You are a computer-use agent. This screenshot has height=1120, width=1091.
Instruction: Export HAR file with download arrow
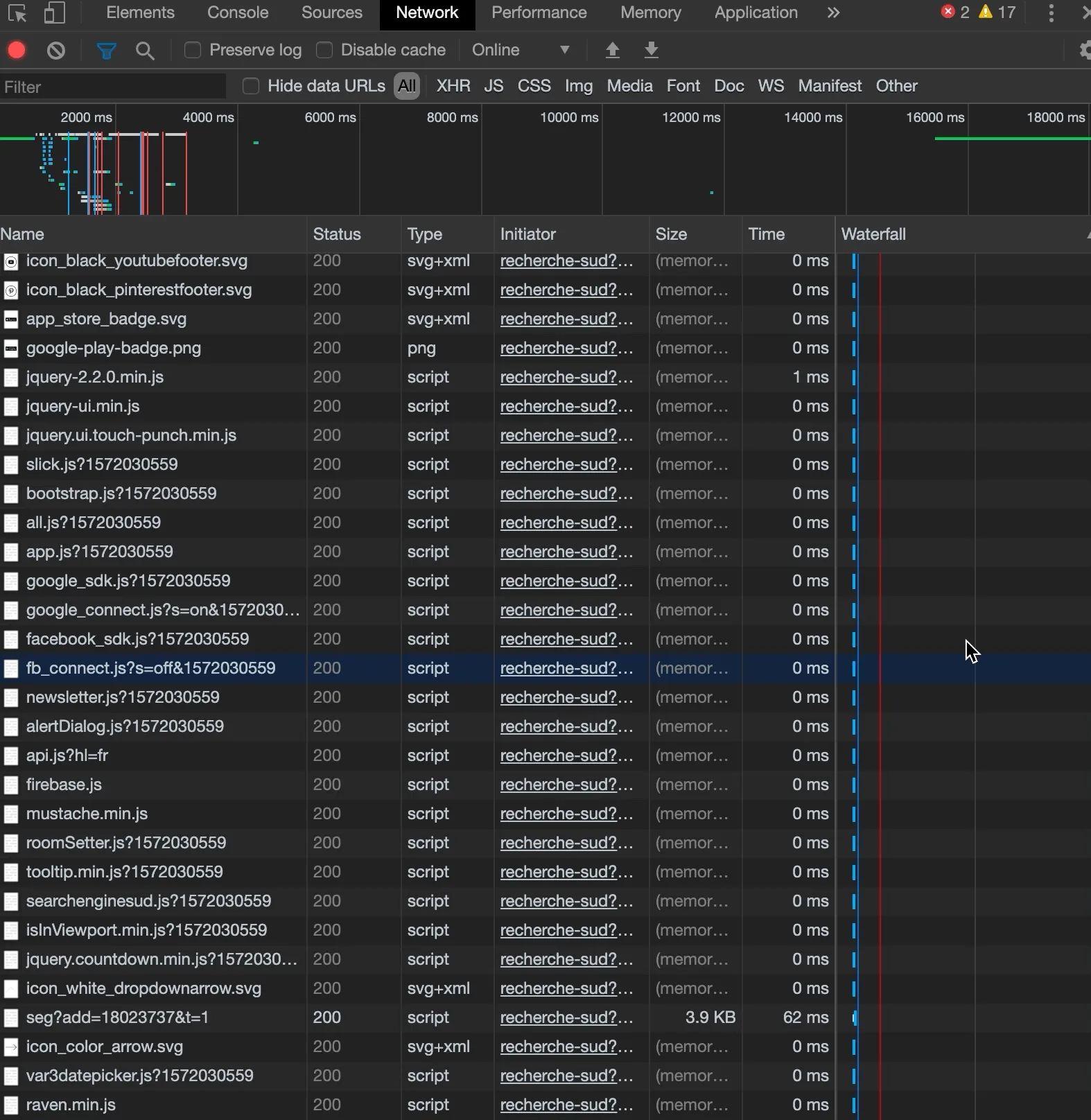coord(652,50)
